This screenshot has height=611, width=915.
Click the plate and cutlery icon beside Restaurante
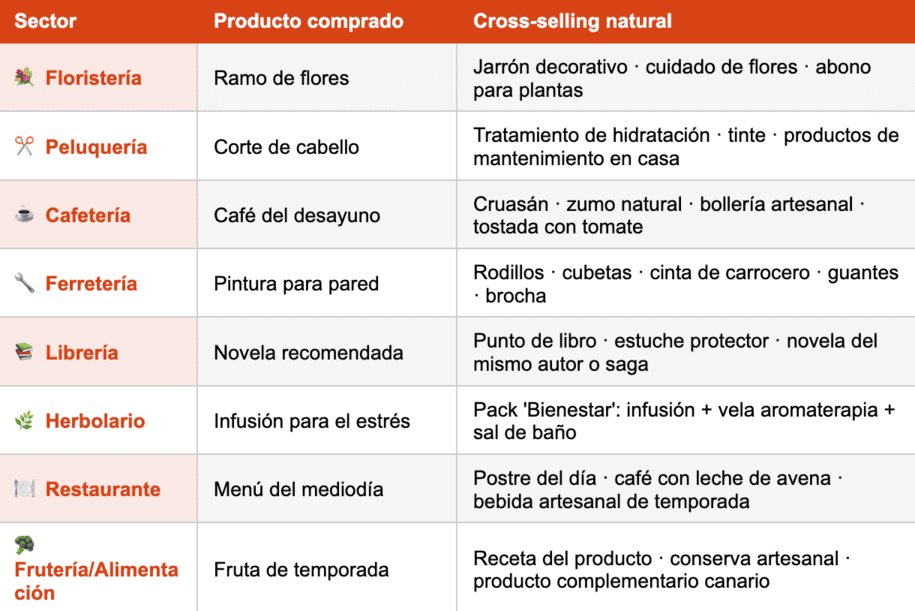pos(24,488)
